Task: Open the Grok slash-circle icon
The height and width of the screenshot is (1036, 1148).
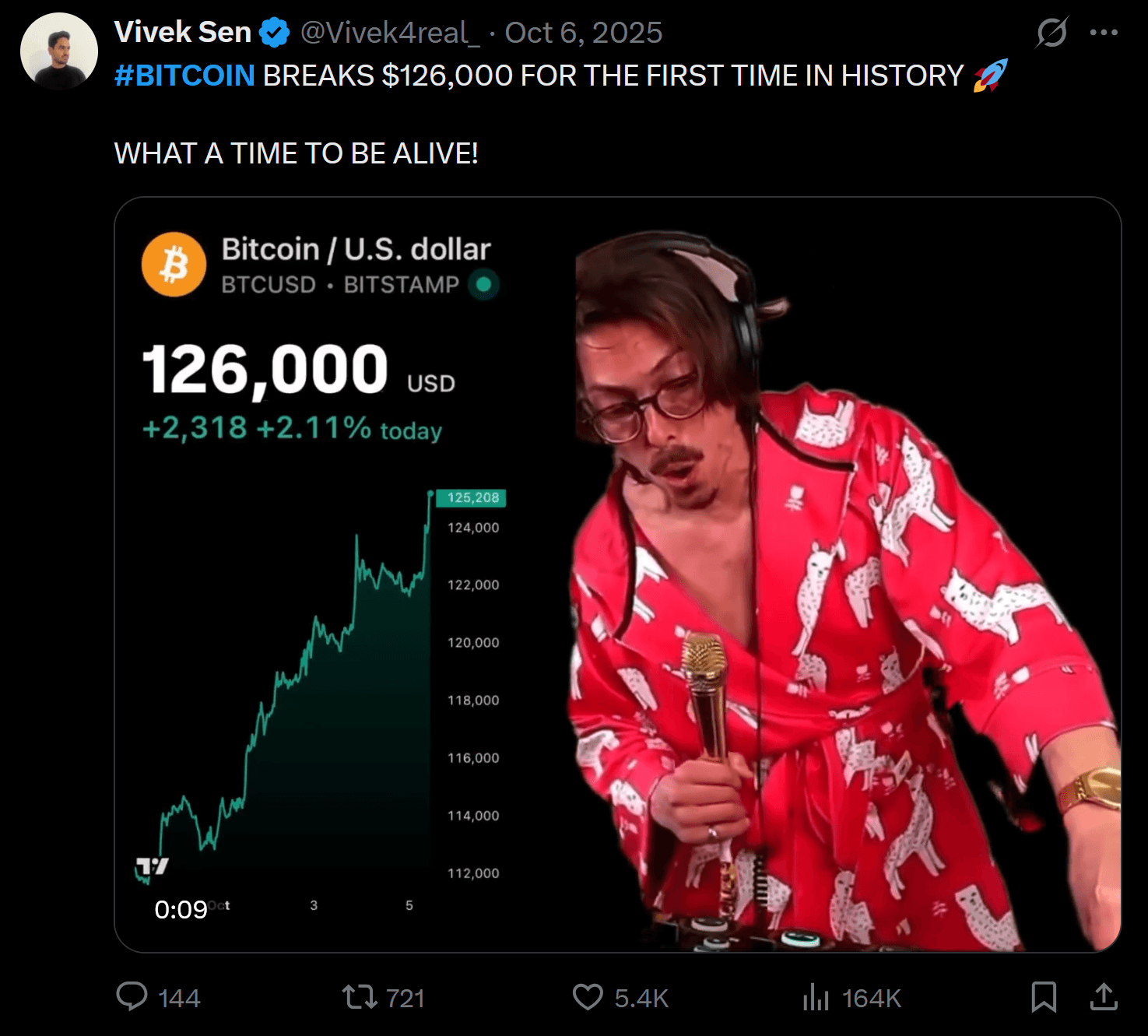Action: tap(1051, 33)
